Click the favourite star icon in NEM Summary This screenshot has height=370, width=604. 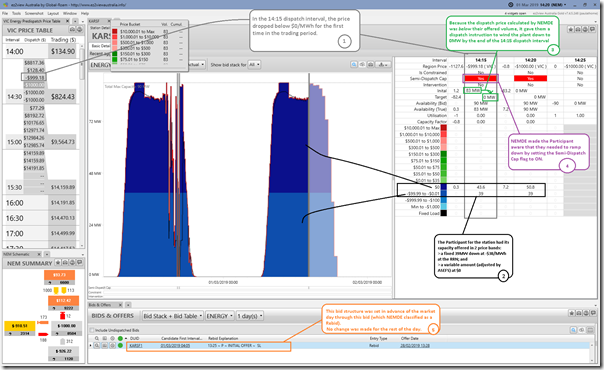pos(58,263)
